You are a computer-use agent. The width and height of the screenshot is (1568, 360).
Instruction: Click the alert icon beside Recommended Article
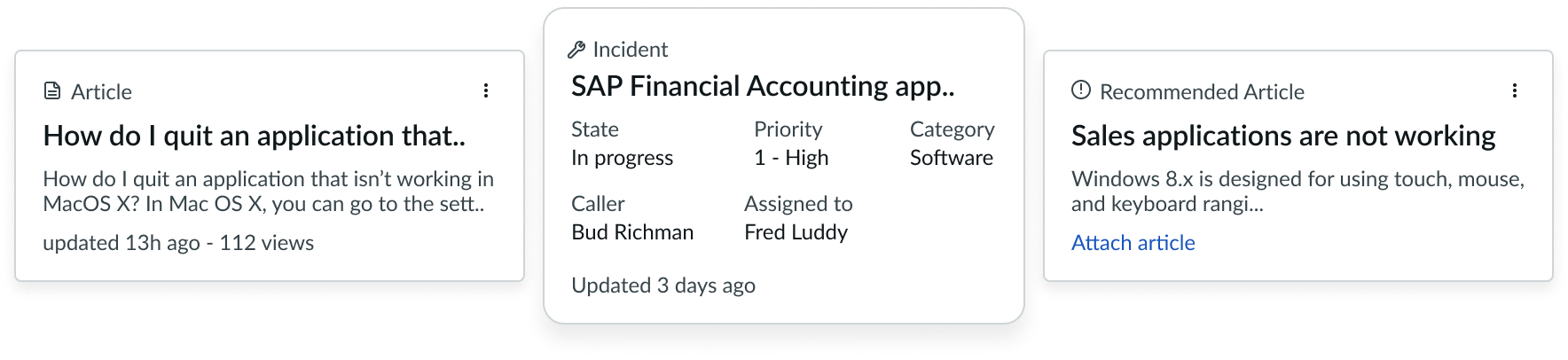tap(1080, 90)
